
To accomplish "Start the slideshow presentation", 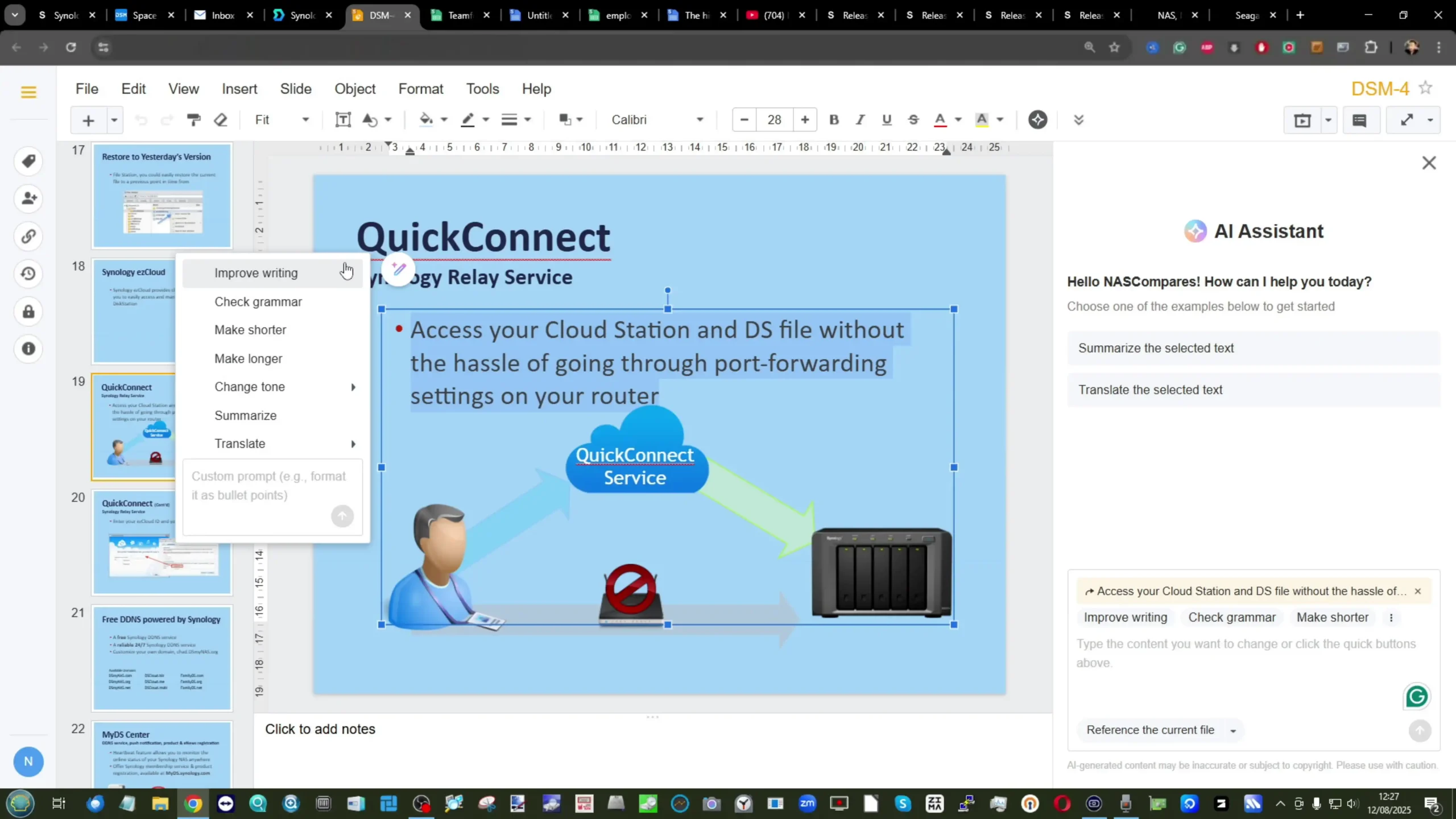I will click(1302, 120).
